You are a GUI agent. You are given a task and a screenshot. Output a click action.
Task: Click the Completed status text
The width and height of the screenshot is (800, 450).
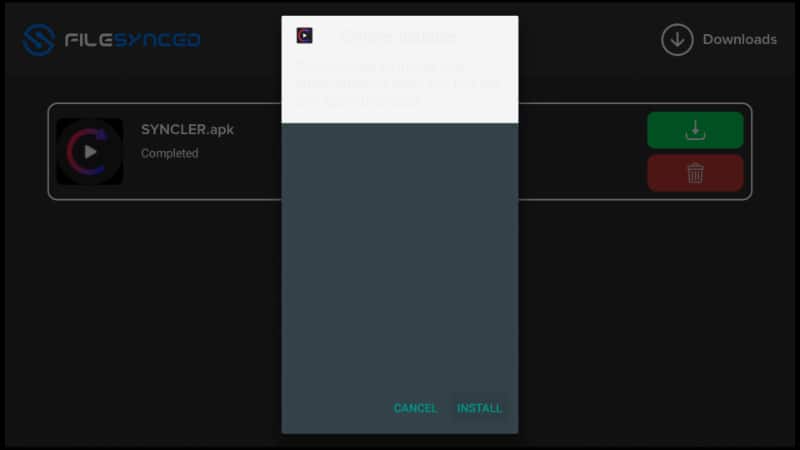(169, 154)
